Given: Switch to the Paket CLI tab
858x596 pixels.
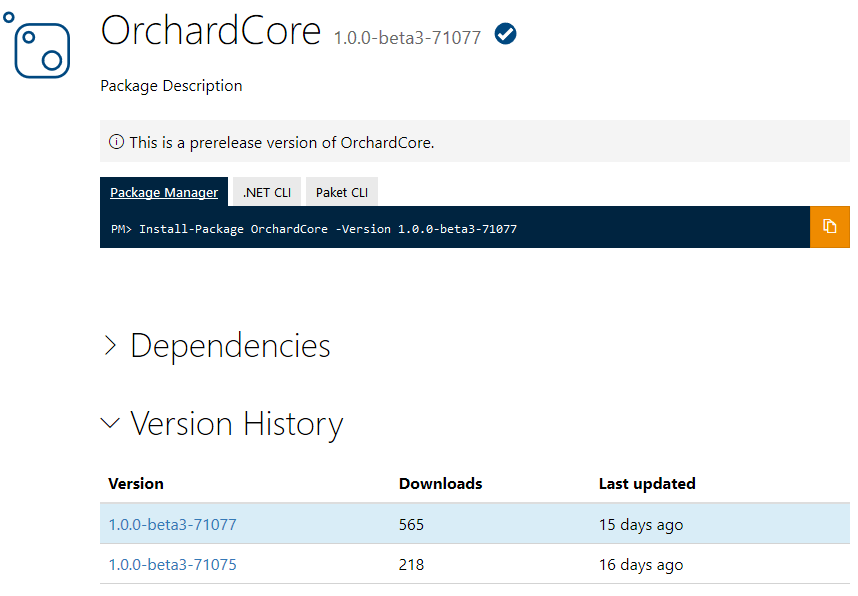Looking at the screenshot, I should 341,192.
